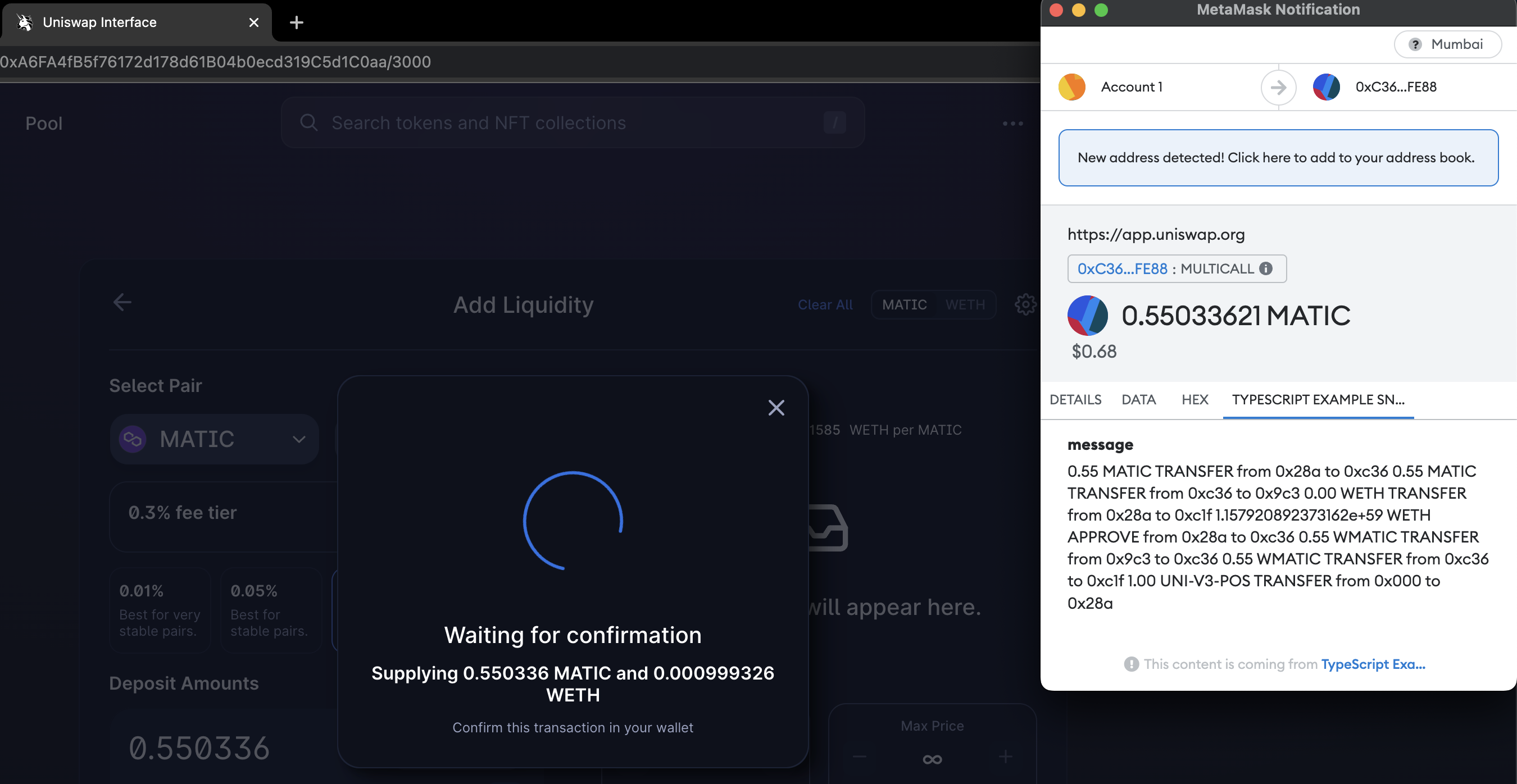Screen dimensions: 1517x784
Task: Open a new browser tab
Action: [296, 22]
